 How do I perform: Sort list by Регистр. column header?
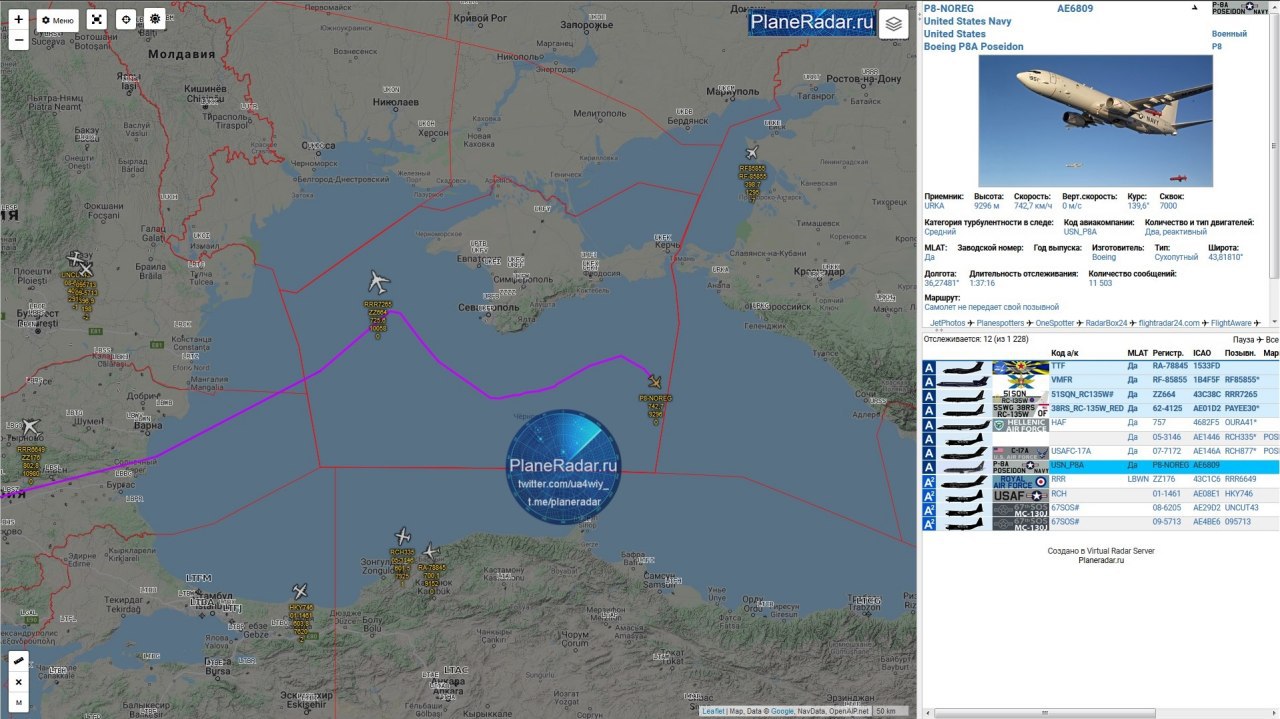tap(1167, 353)
